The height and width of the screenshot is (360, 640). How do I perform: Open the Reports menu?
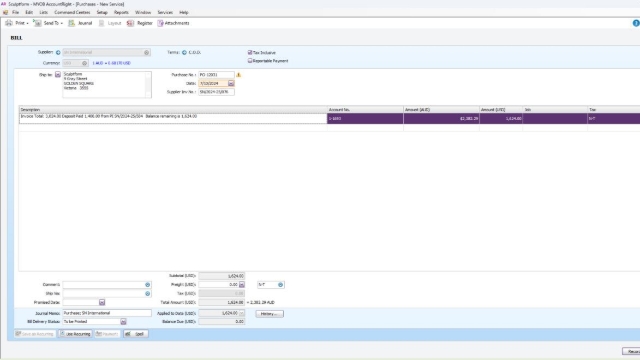pos(121,13)
